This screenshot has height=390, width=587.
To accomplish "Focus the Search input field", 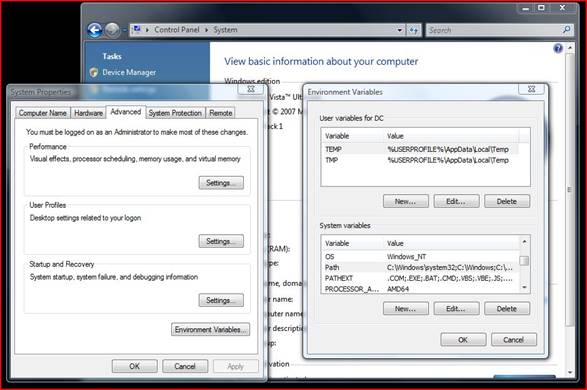I will tap(494, 30).
